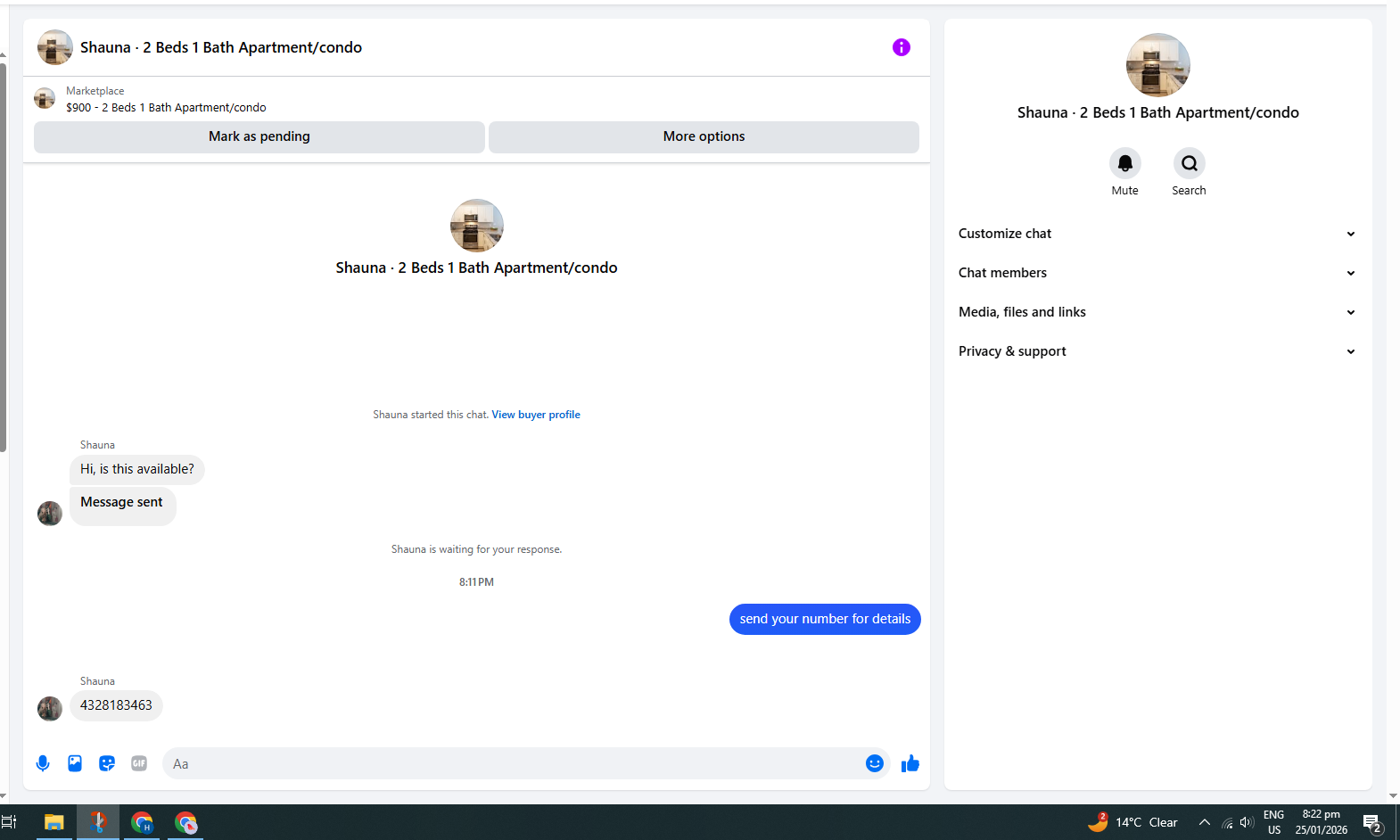Select the 'send your number for details' message
This screenshot has height=840, width=1400.
tap(825, 619)
